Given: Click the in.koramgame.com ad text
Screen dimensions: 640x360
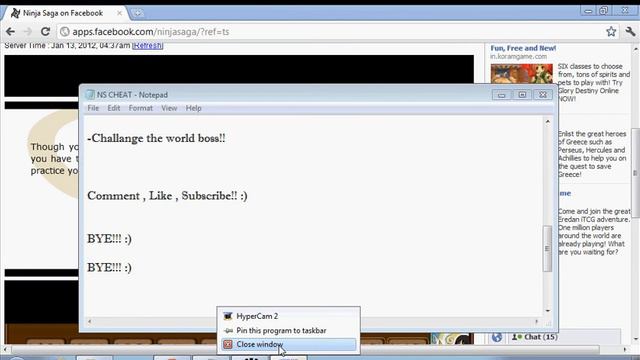Looking at the screenshot, I should [x=518, y=56].
